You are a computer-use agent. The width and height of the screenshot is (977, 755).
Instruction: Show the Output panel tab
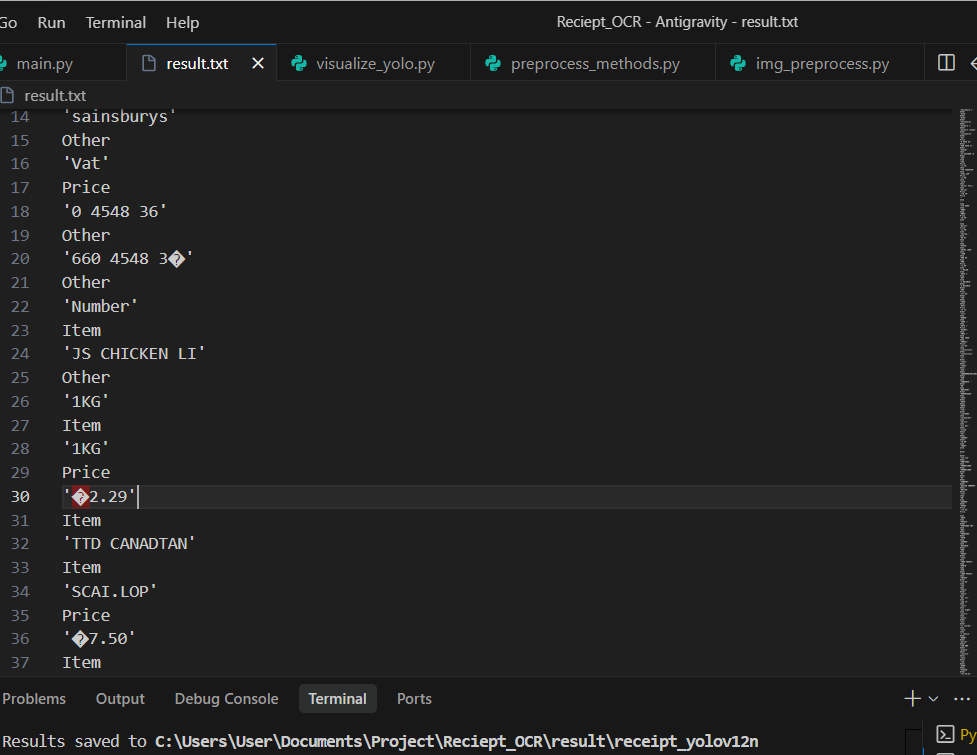(x=120, y=699)
